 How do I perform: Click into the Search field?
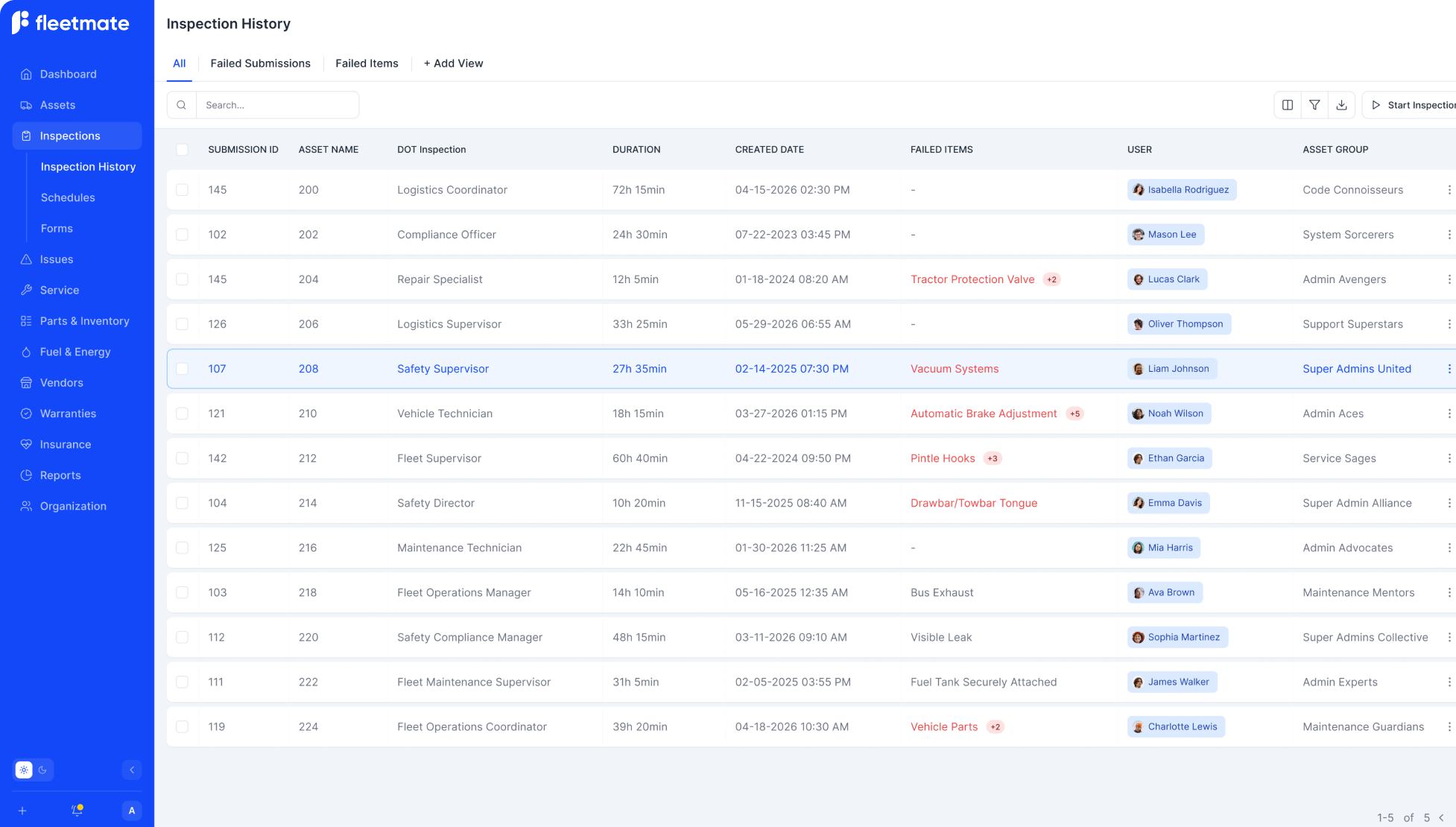[277, 105]
